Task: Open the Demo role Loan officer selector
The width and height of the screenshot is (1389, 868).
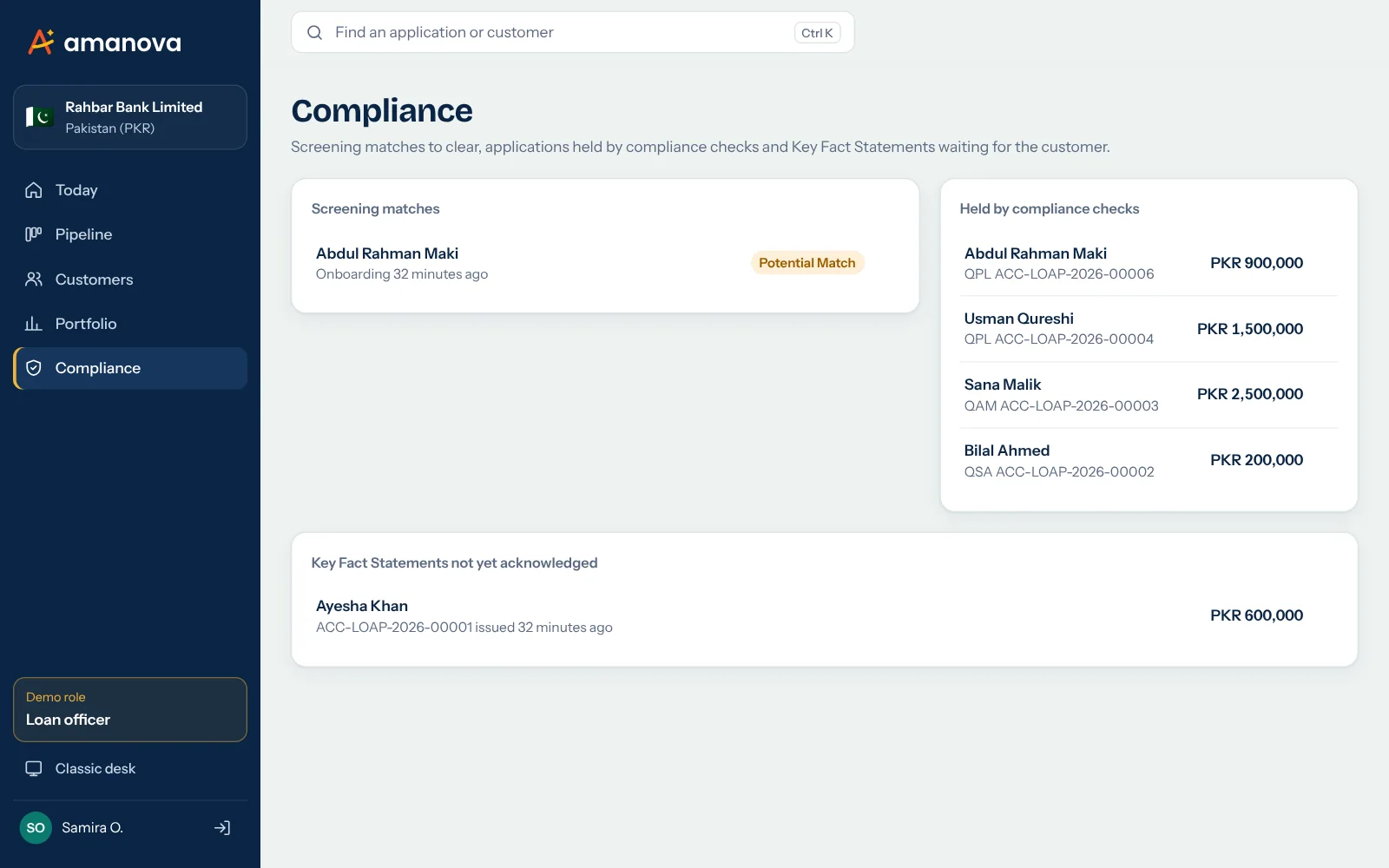Action: (130, 710)
